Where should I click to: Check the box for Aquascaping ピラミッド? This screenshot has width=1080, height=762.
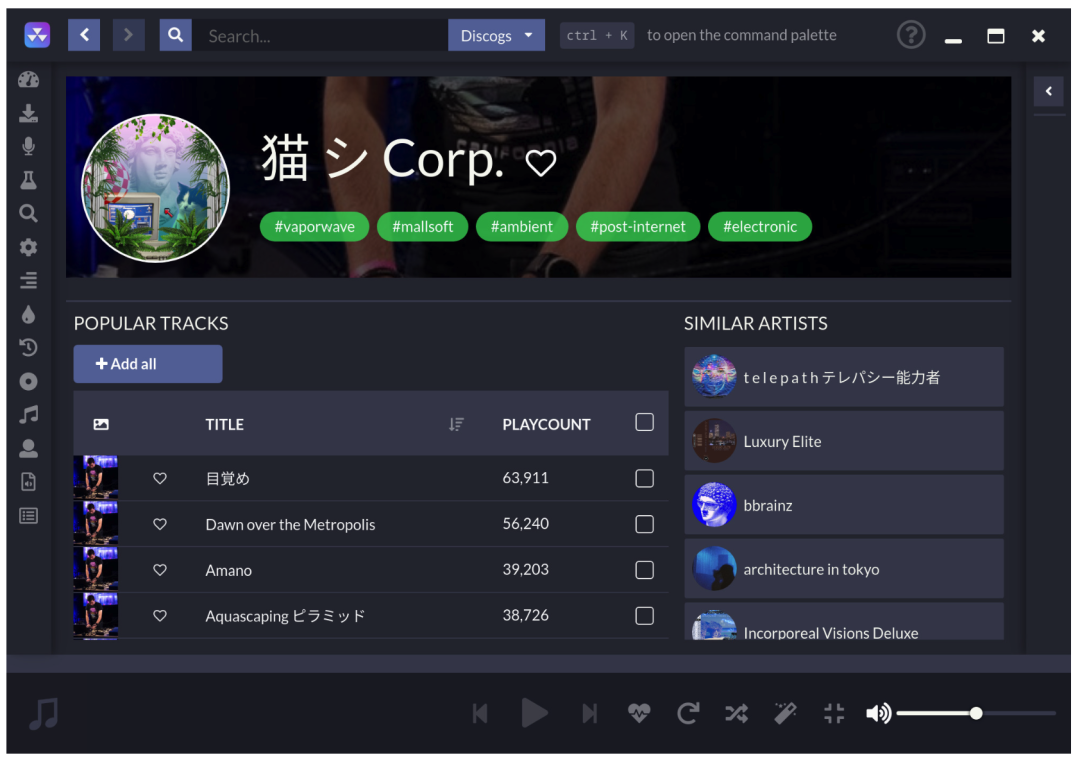coord(644,615)
